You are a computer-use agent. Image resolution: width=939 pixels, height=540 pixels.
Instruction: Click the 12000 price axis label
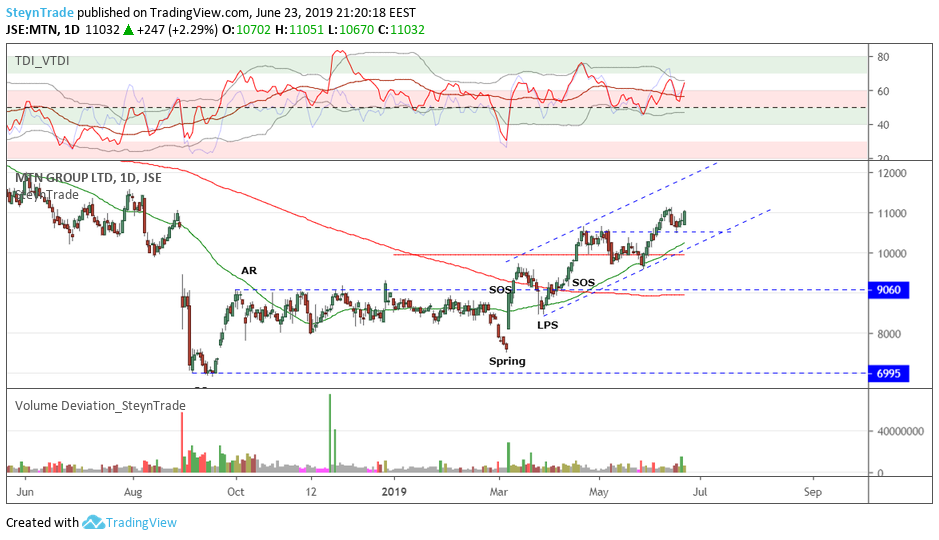(x=892, y=173)
